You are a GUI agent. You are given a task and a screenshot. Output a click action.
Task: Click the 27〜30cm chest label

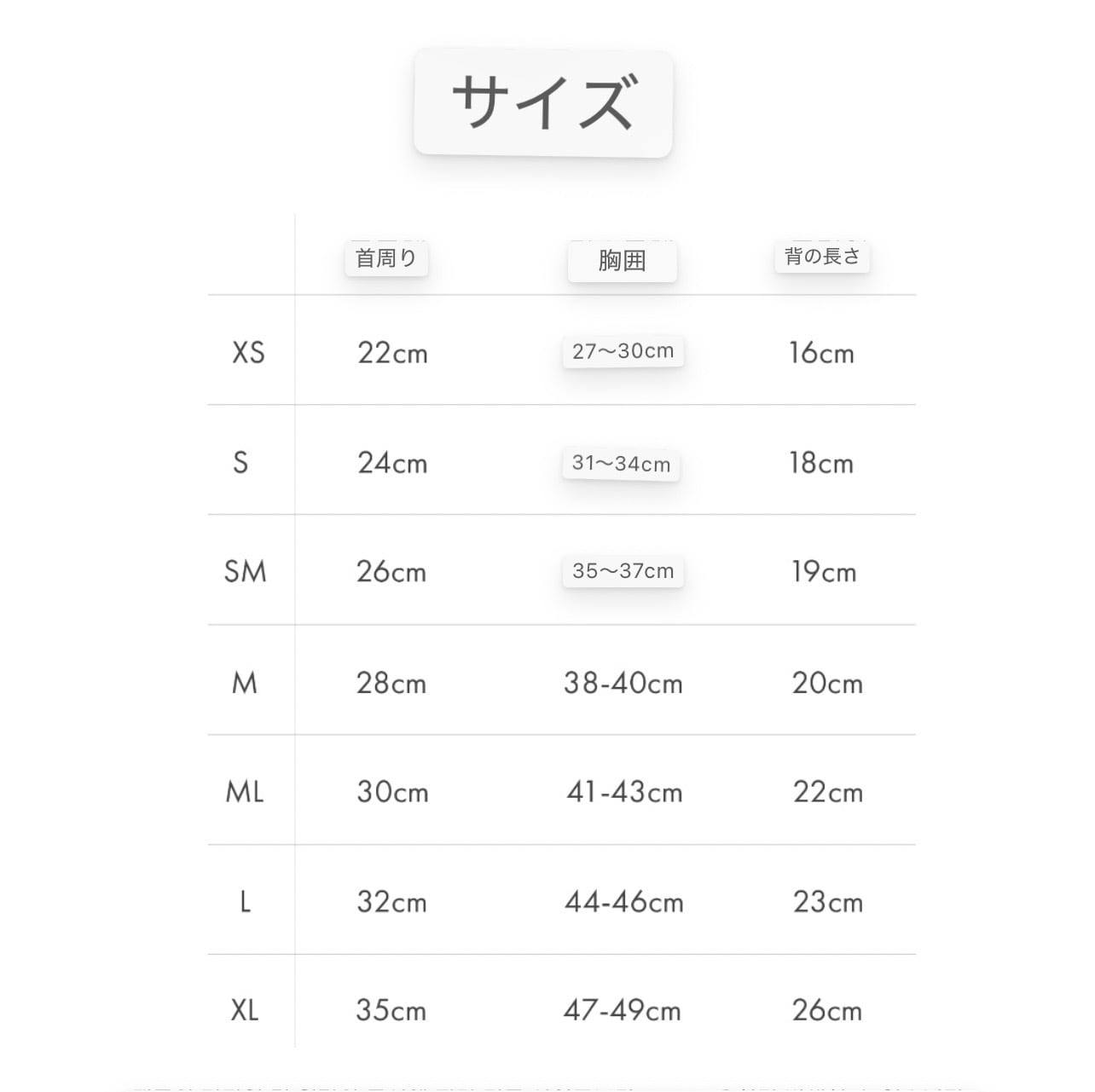[623, 351]
